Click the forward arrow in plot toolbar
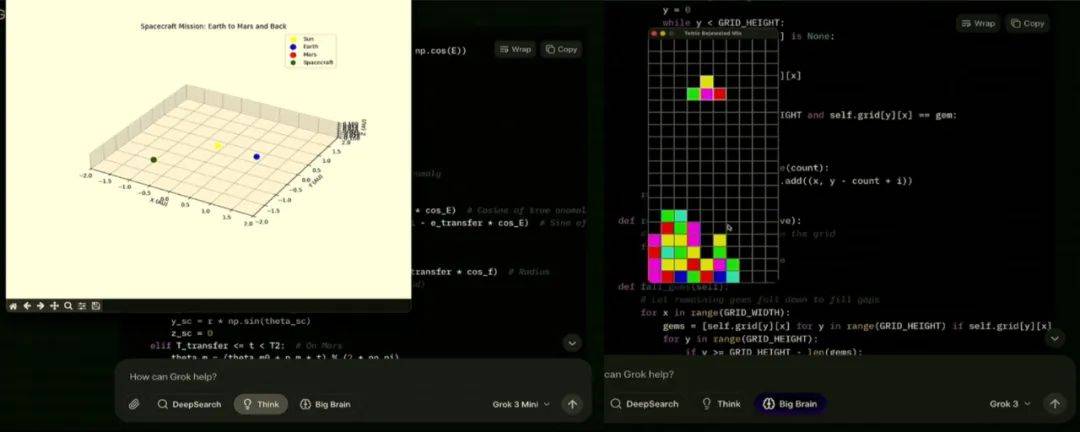Screen dimensions: 1080x432 [x=40, y=306]
